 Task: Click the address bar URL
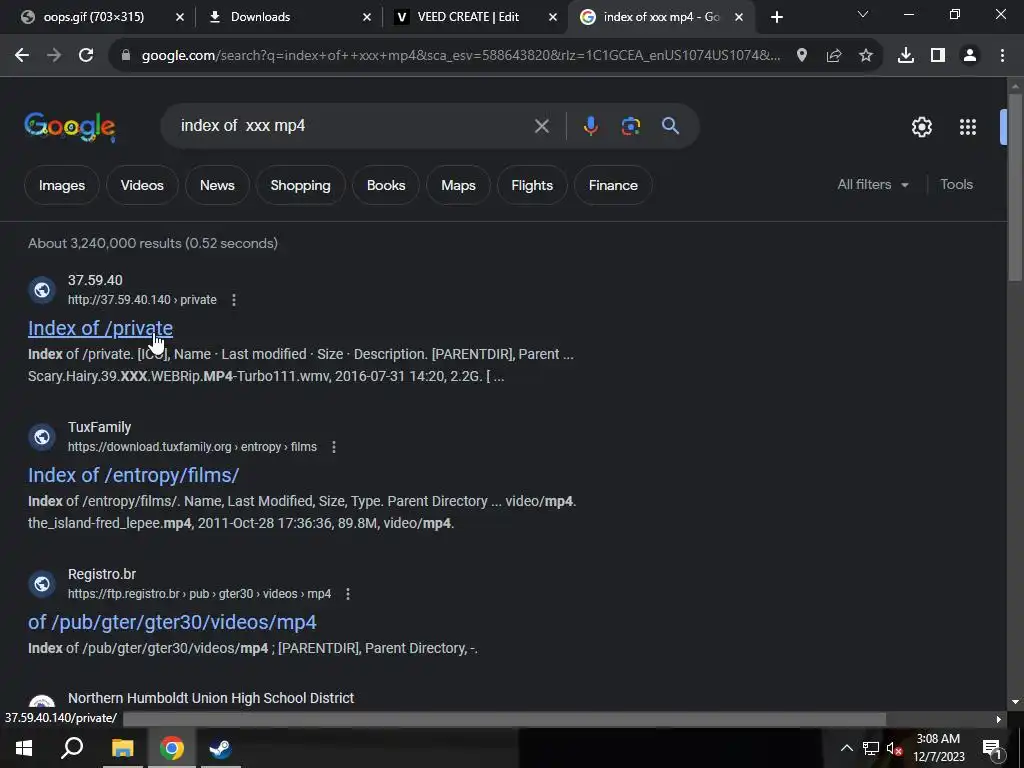point(460,56)
